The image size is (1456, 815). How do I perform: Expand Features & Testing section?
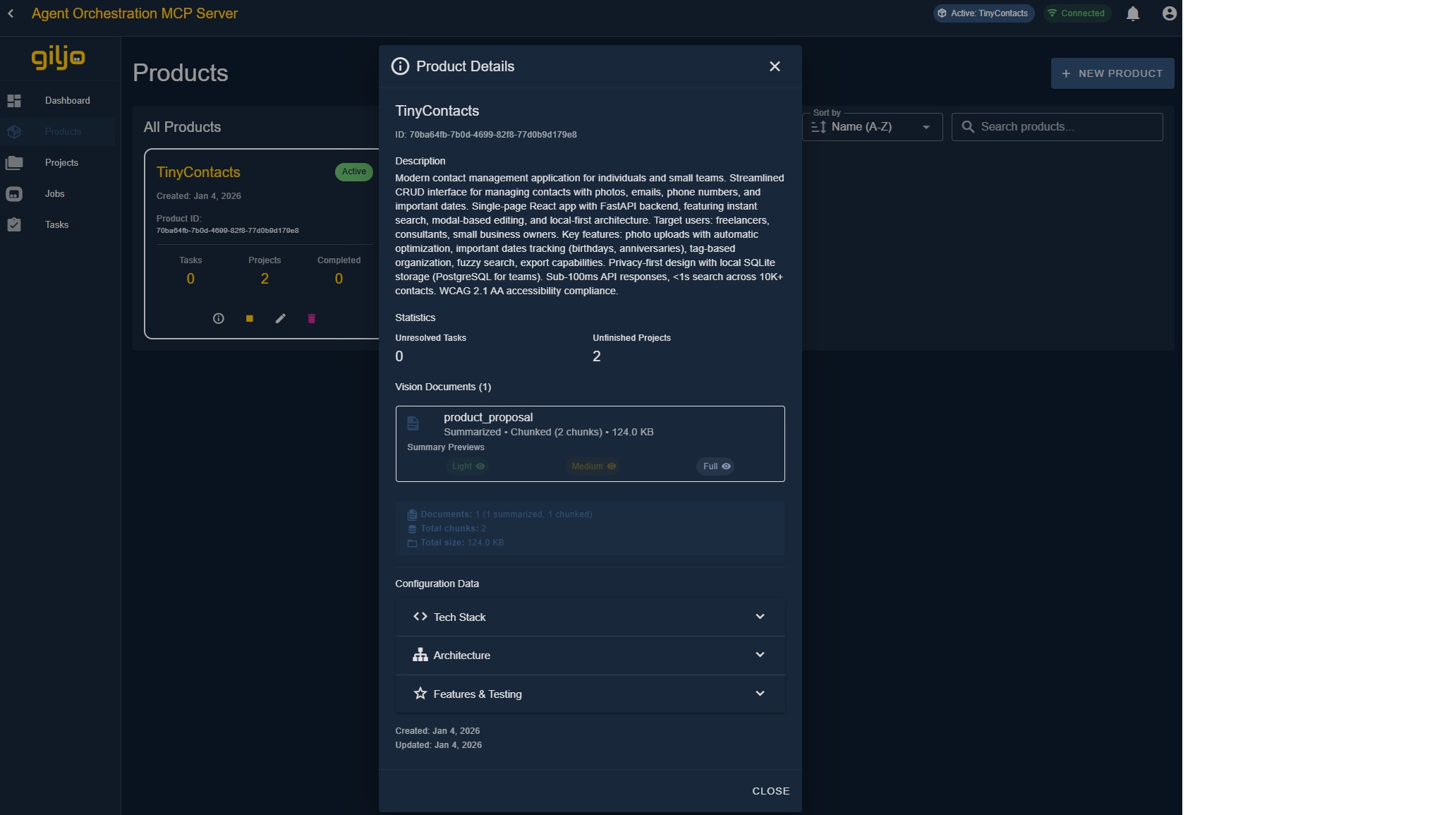[590, 694]
